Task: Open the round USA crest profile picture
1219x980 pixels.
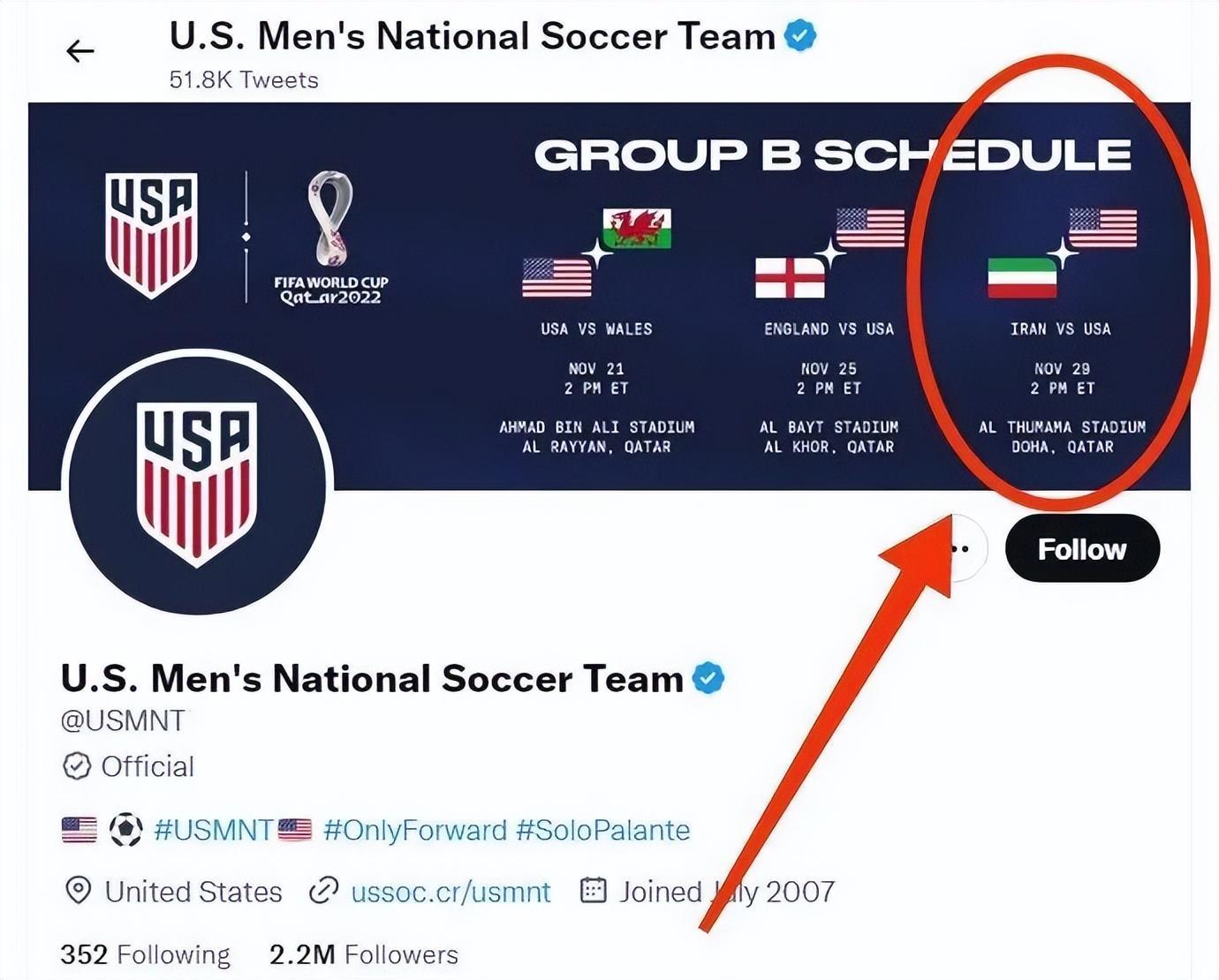Action: [x=197, y=483]
